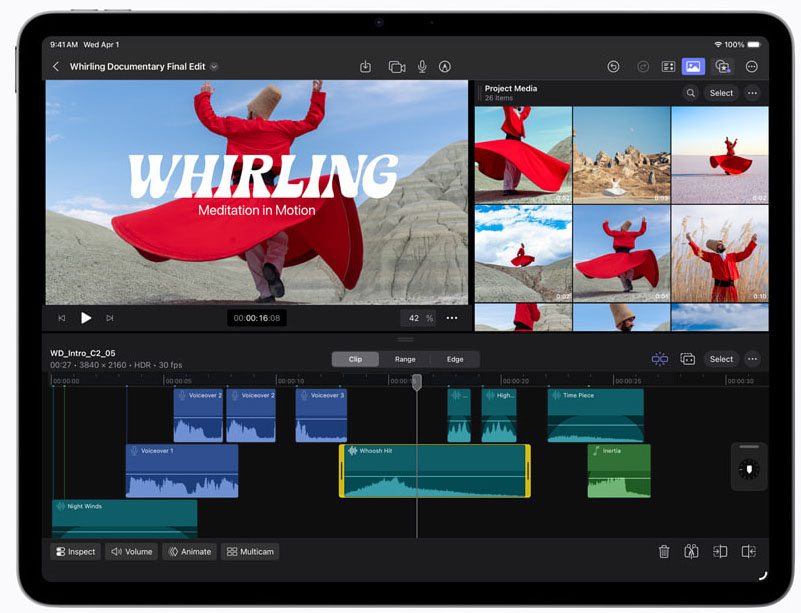This screenshot has width=801, height=613.
Task: Toggle the photo media browser button
Action: tap(692, 67)
